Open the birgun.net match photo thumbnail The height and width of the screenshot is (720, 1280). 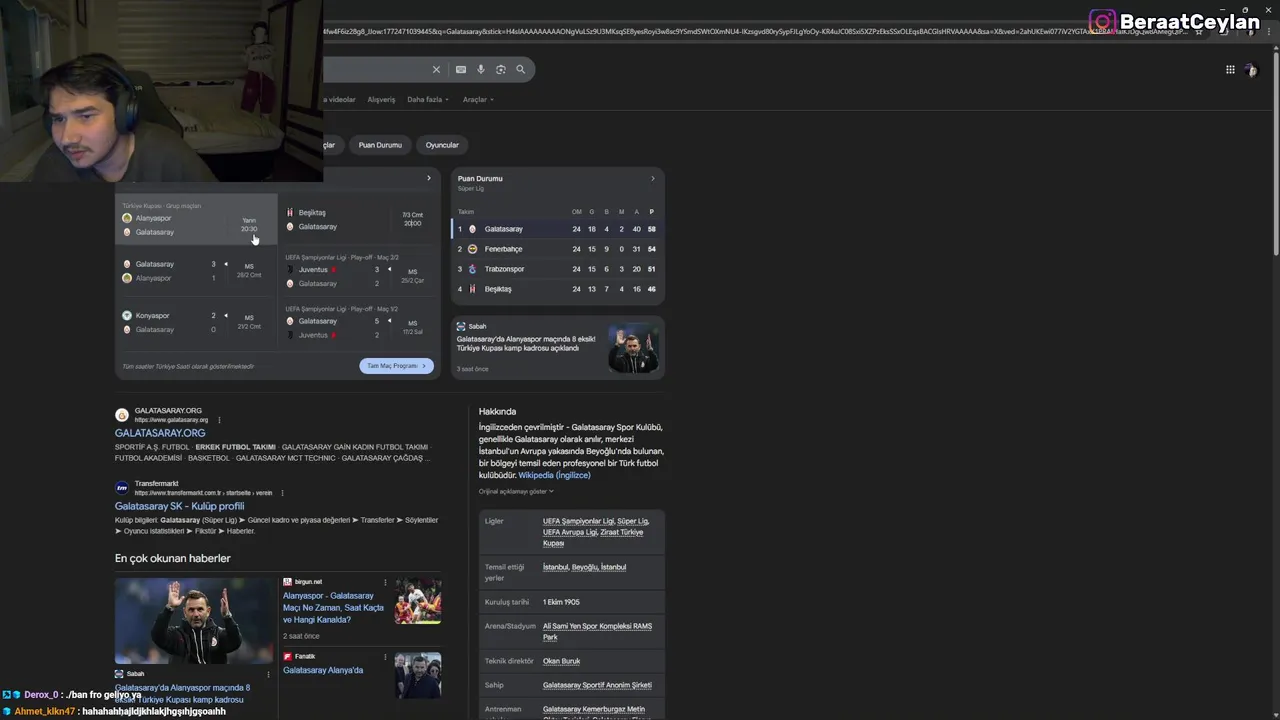pos(417,601)
